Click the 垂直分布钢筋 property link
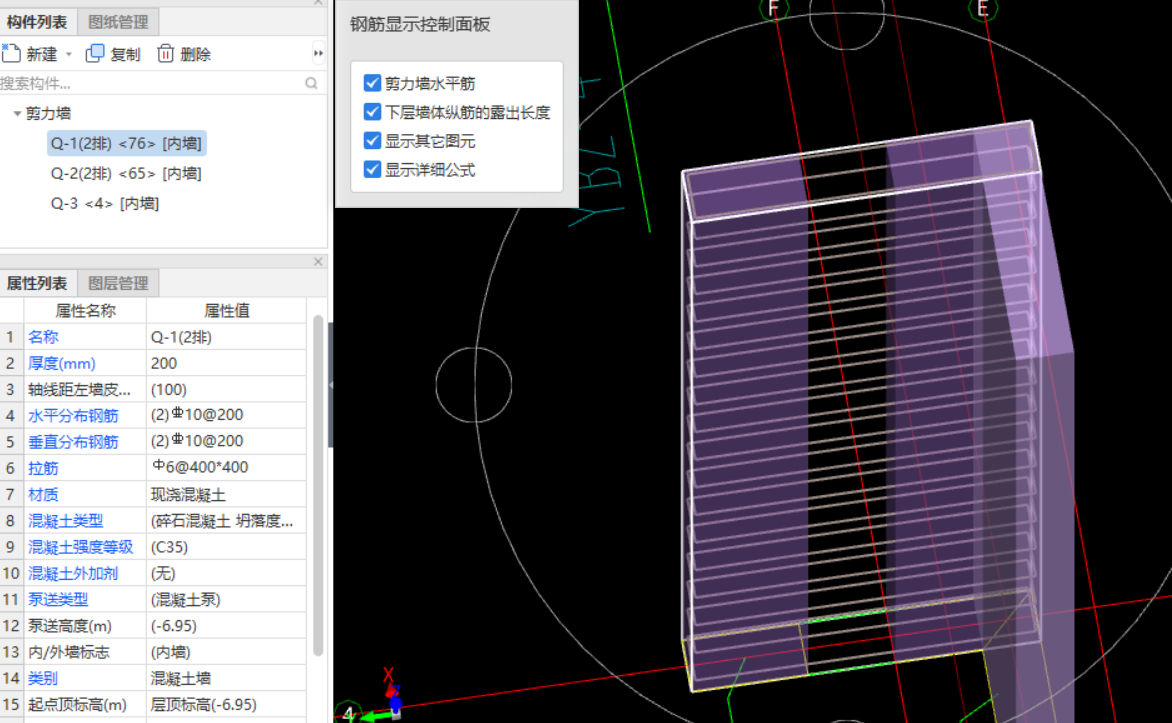 point(73,441)
